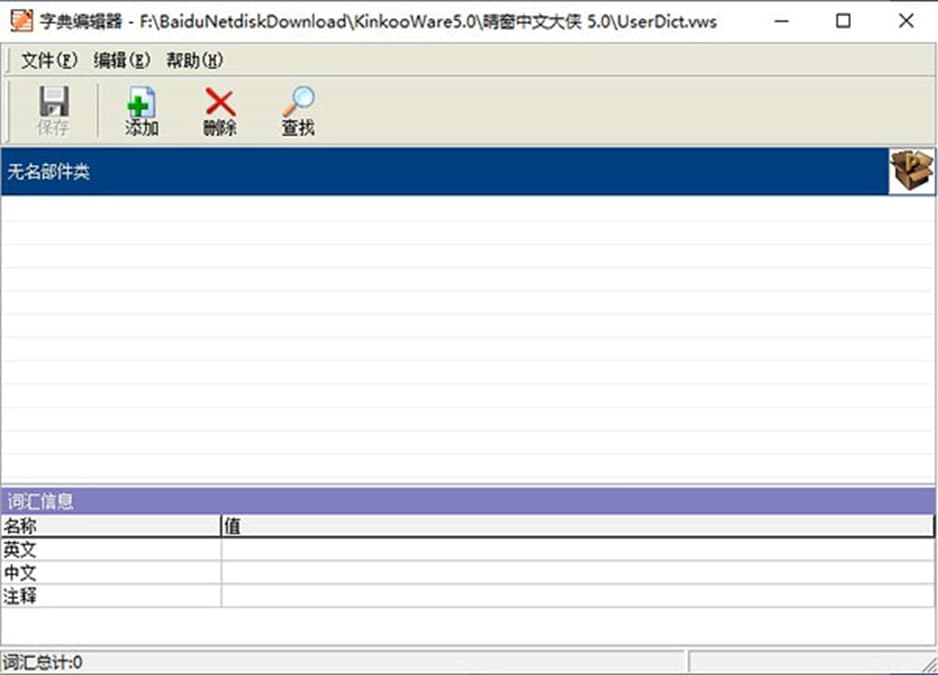Click the dictionary editor icon in title bar
Image resolution: width=938 pixels, height=675 pixels.
click(20, 20)
